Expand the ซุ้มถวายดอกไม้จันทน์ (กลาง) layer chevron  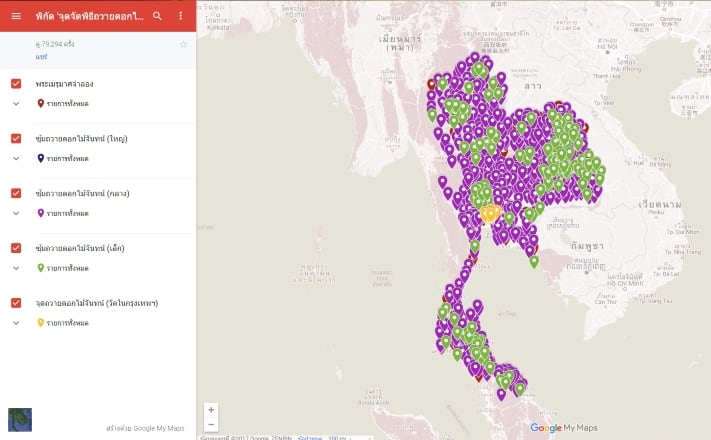click(16, 213)
